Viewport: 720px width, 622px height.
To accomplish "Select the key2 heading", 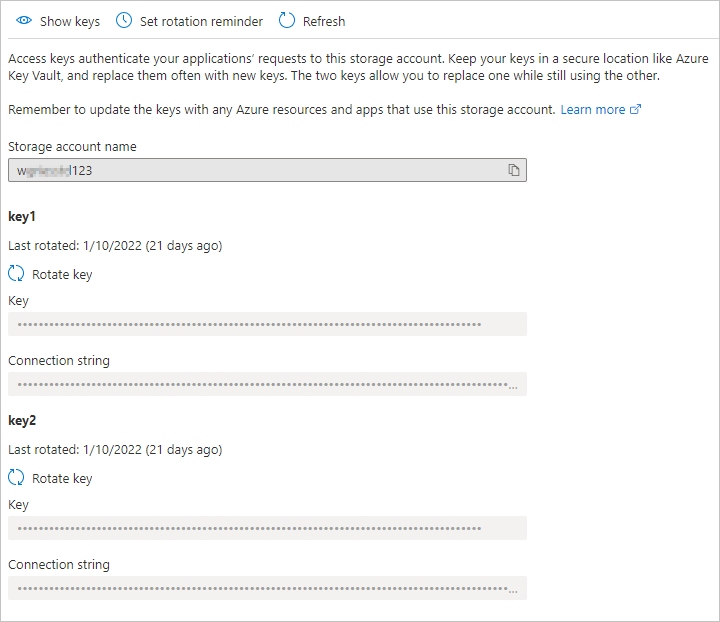I will coord(22,420).
